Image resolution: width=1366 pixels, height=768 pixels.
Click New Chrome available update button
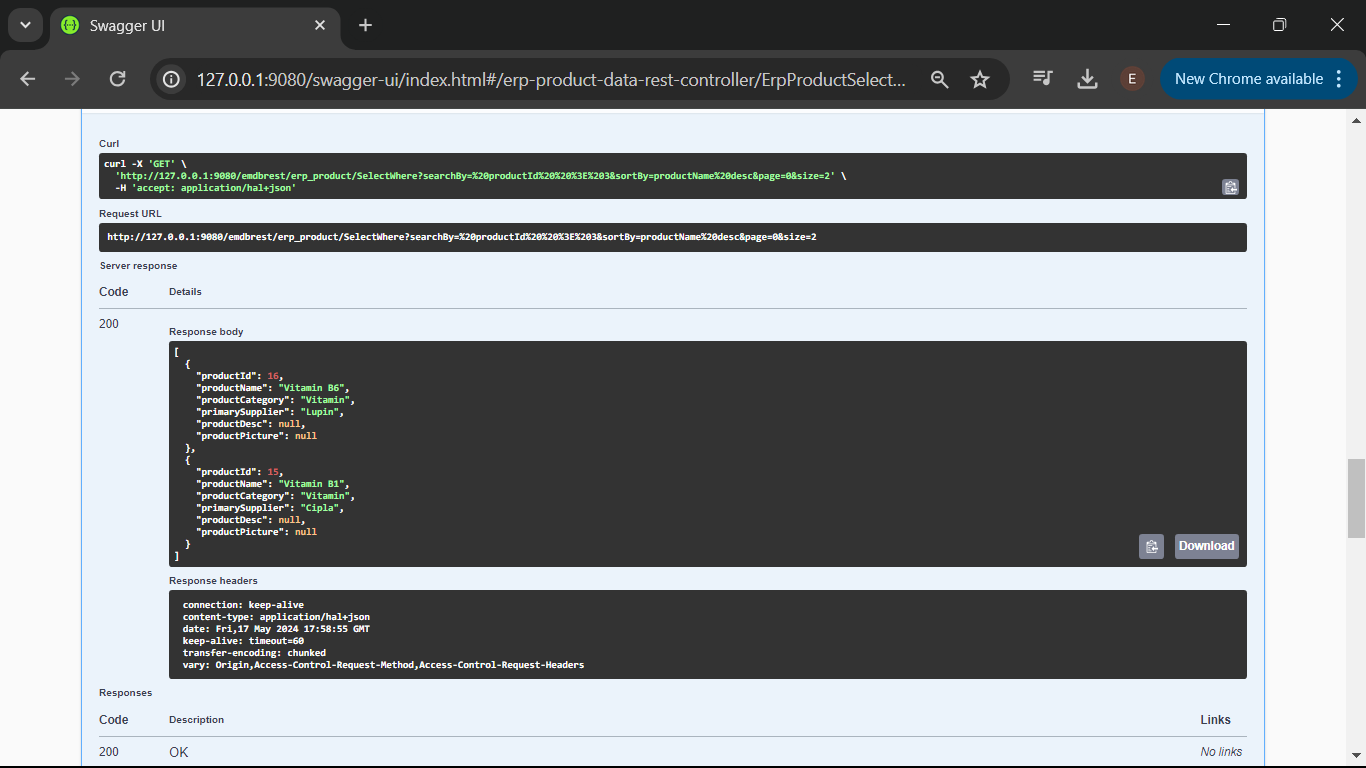click(x=1248, y=79)
